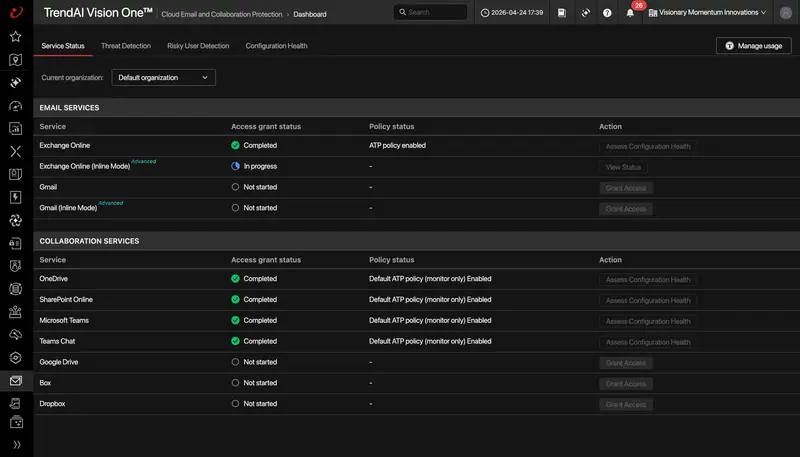The width and height of the screenshot is (800, 457).
Task: Click Grant Access for Gmail row
Action: pyautogui.click(x=626, y=188)
